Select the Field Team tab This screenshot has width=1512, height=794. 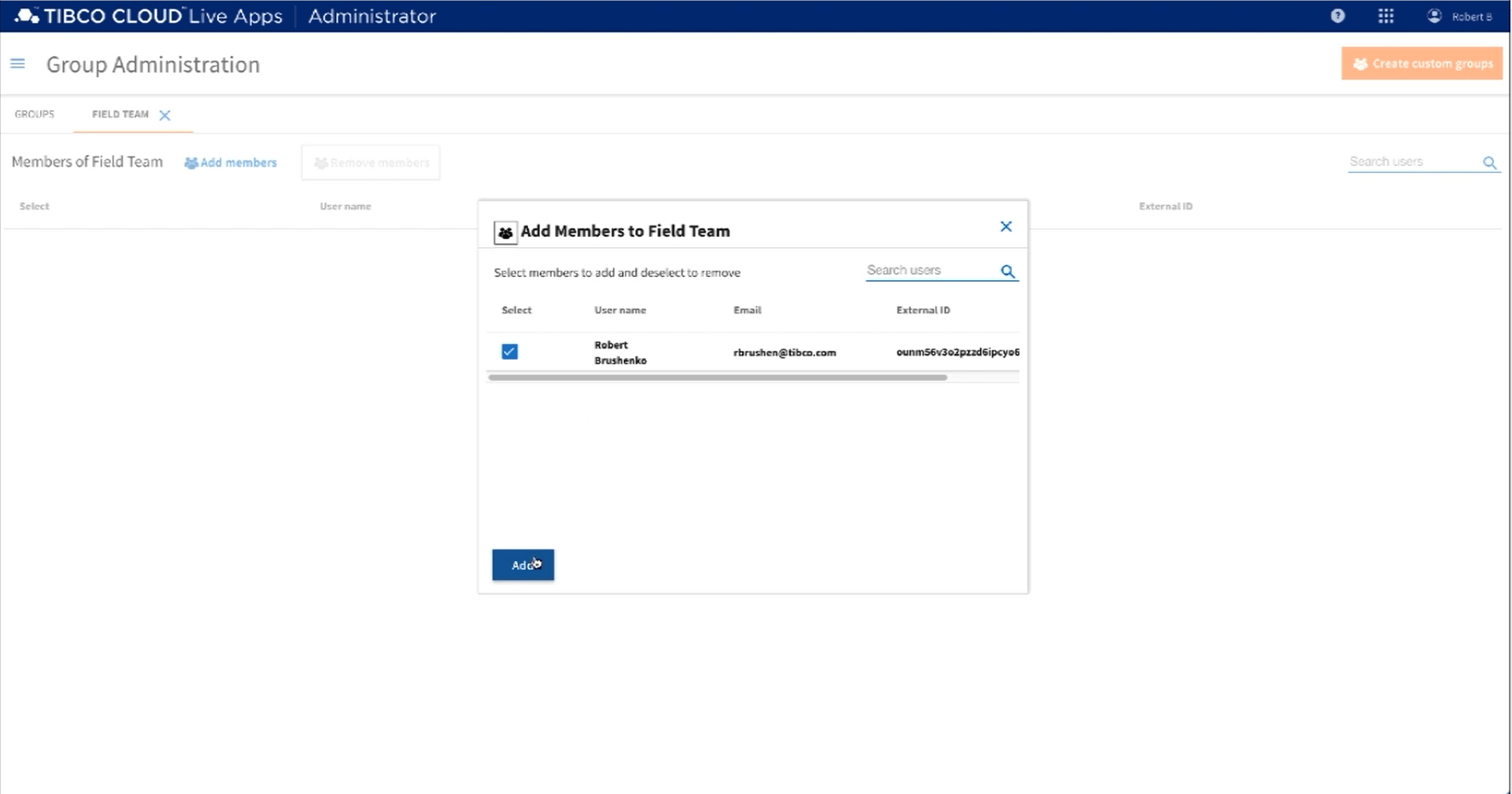point(120,114)
